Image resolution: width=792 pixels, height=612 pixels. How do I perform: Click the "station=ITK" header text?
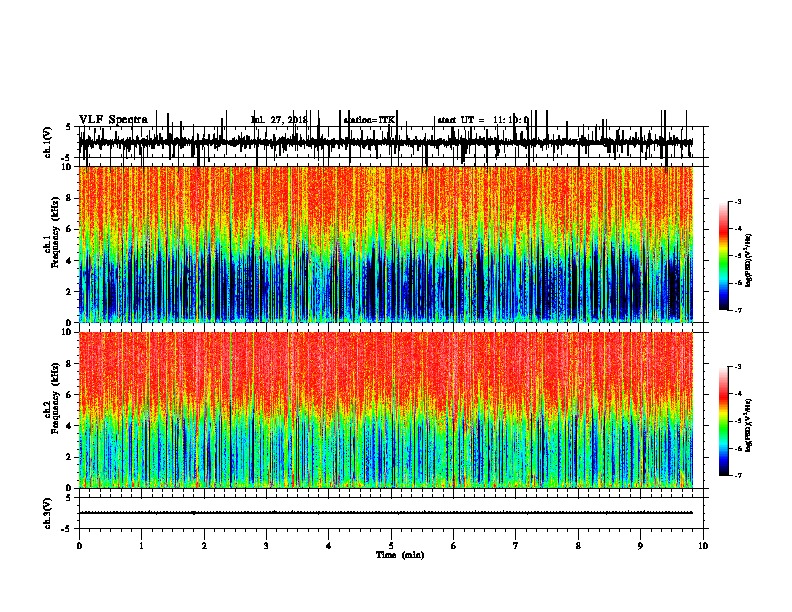369,120
